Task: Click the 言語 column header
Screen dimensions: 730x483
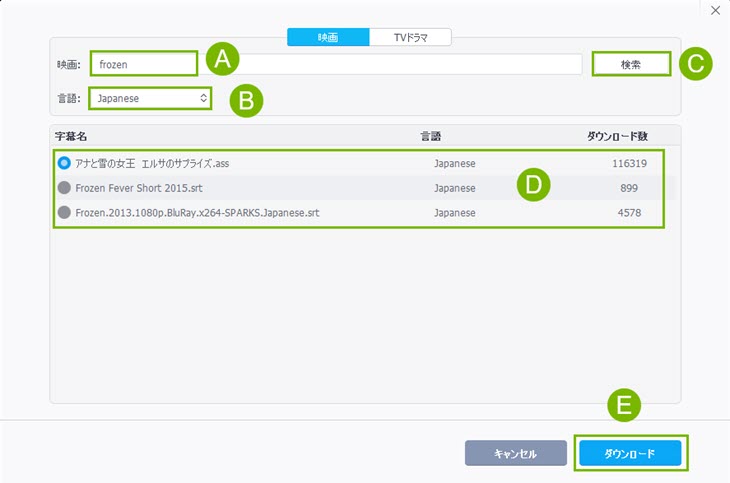Action: tap(431, 135)
